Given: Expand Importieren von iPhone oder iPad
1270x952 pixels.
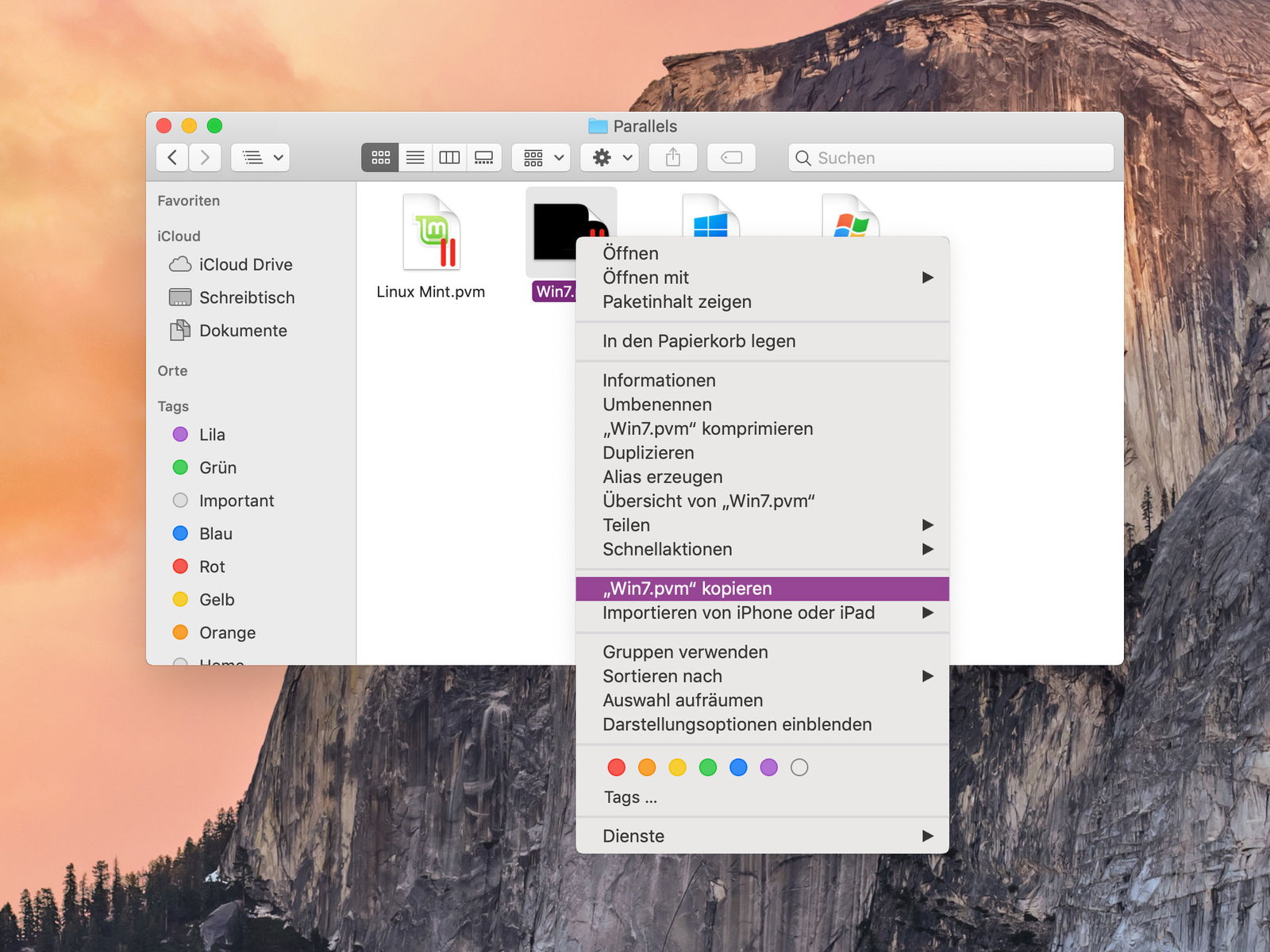Looking at the screenshot, I should 762,612.
